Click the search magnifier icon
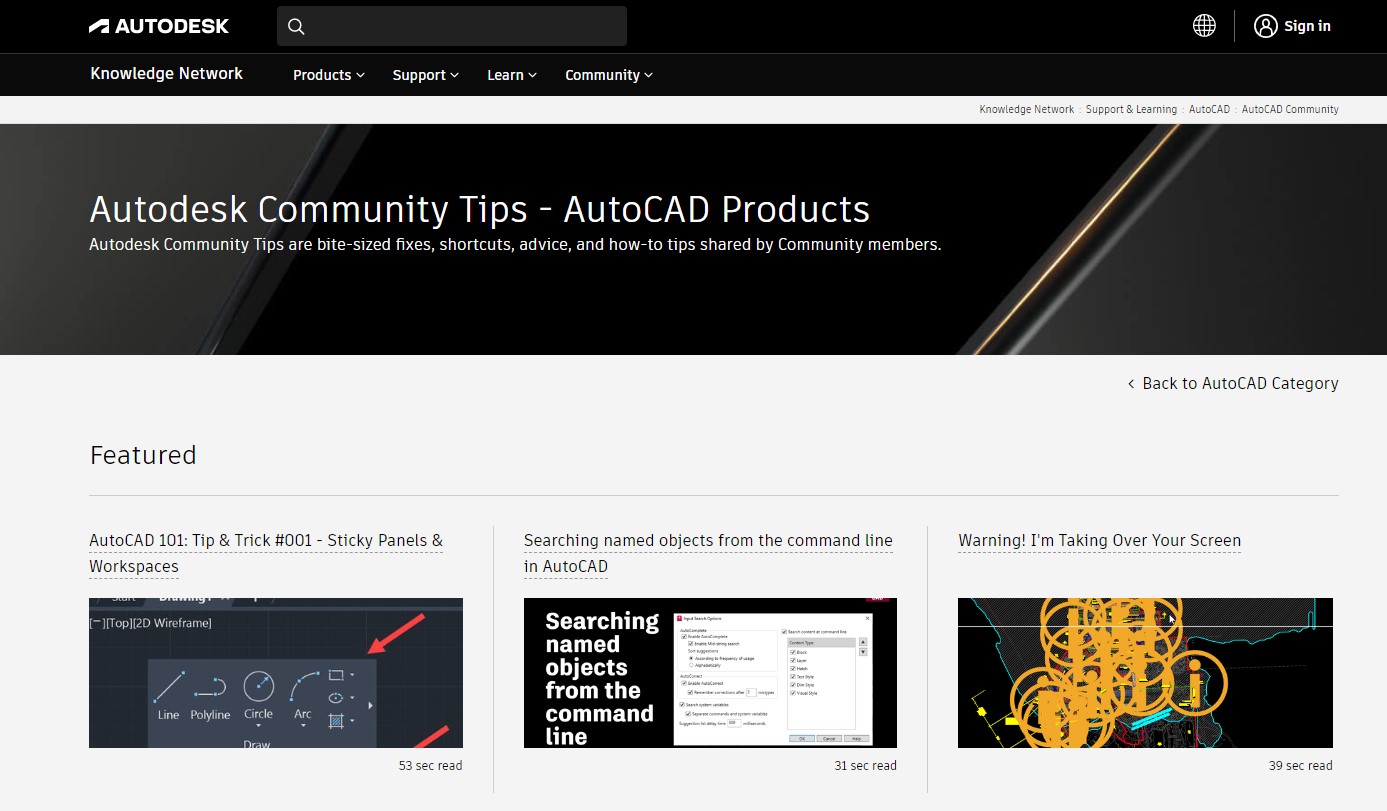The image size is (1387, 811). coord(296,26)
